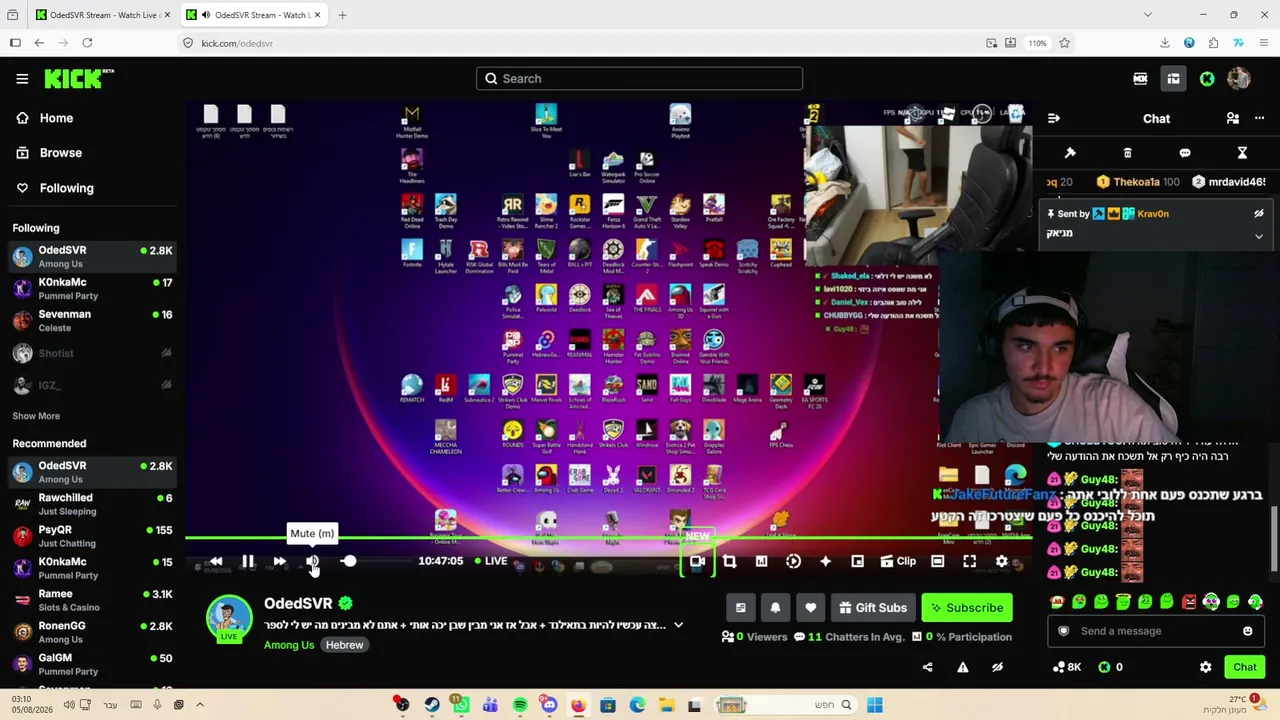Open the user profile avatar menu
This screenshot has width=1280, height=720.
point(1238,78)
